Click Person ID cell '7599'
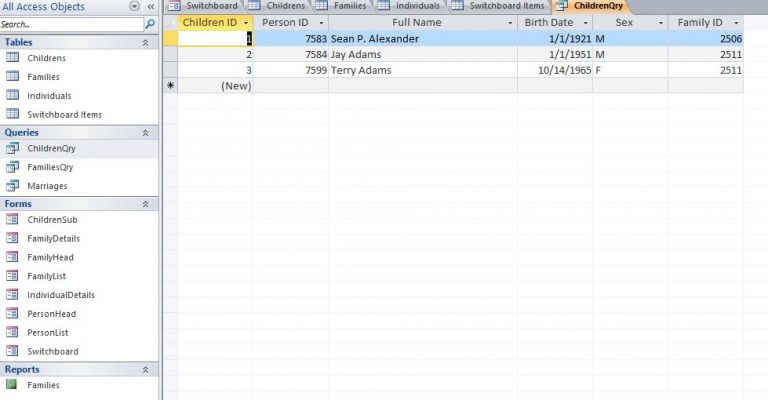 (x=291, y=70)
